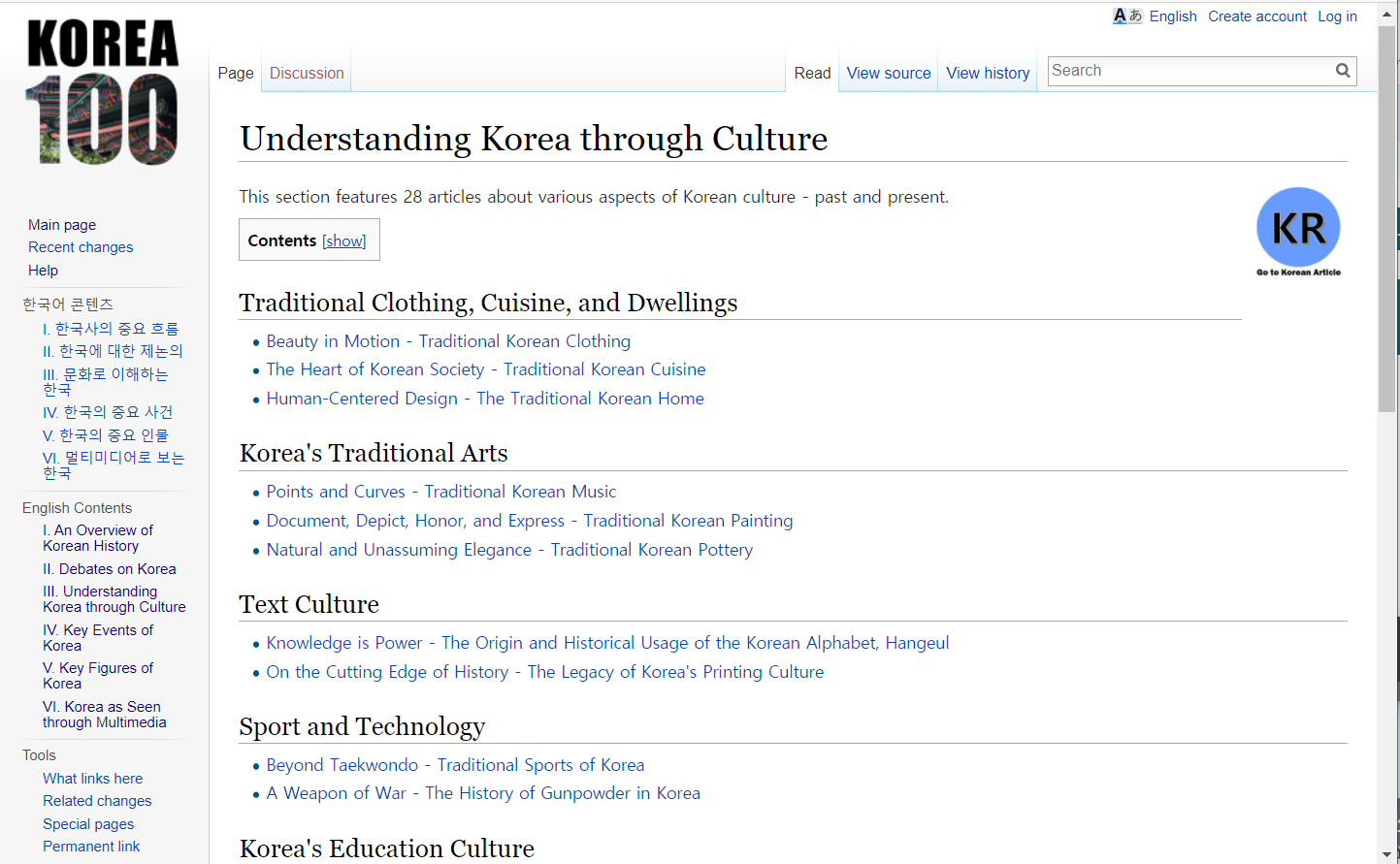1400x864 pixels.
Task: Open the View history tab
Action: click(x=988, y=74)
